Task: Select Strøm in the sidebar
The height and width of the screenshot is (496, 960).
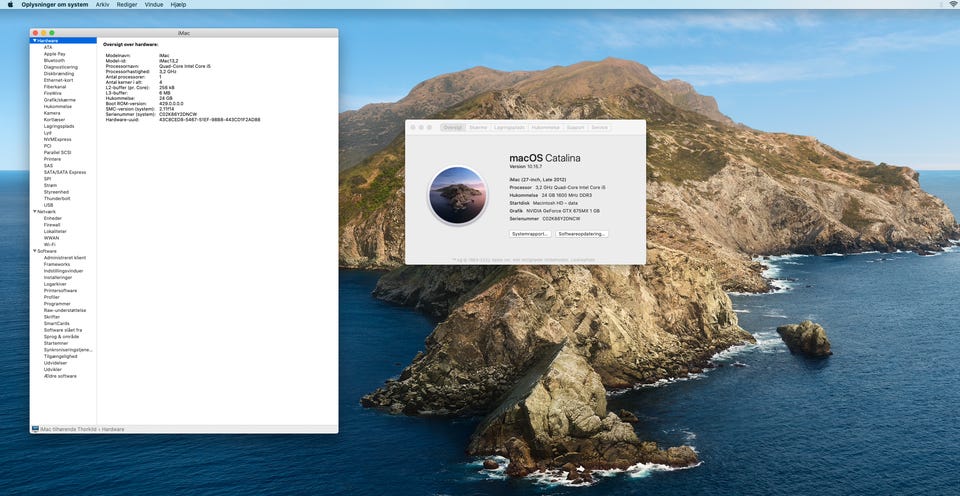Action: (x=50, y=185)
